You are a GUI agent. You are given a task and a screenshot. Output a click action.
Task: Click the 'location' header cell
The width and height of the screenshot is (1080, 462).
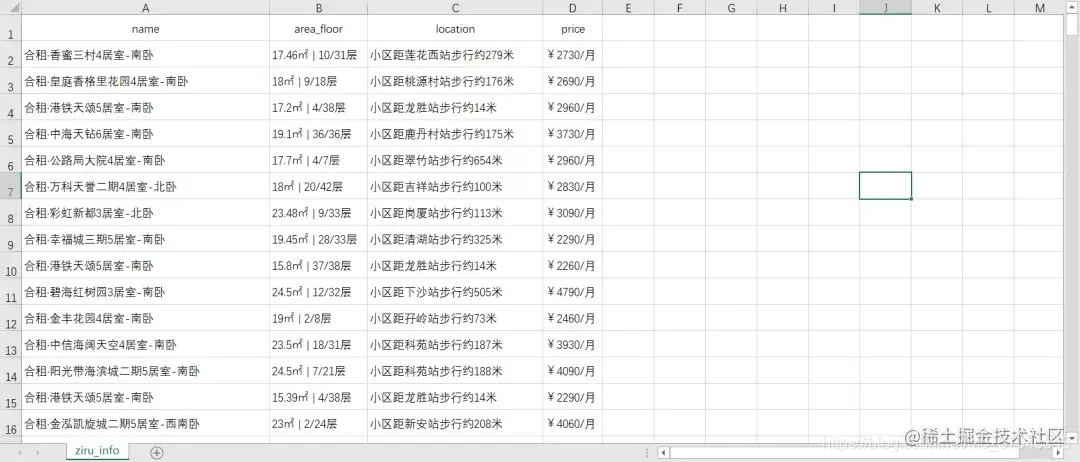point(455,29)
